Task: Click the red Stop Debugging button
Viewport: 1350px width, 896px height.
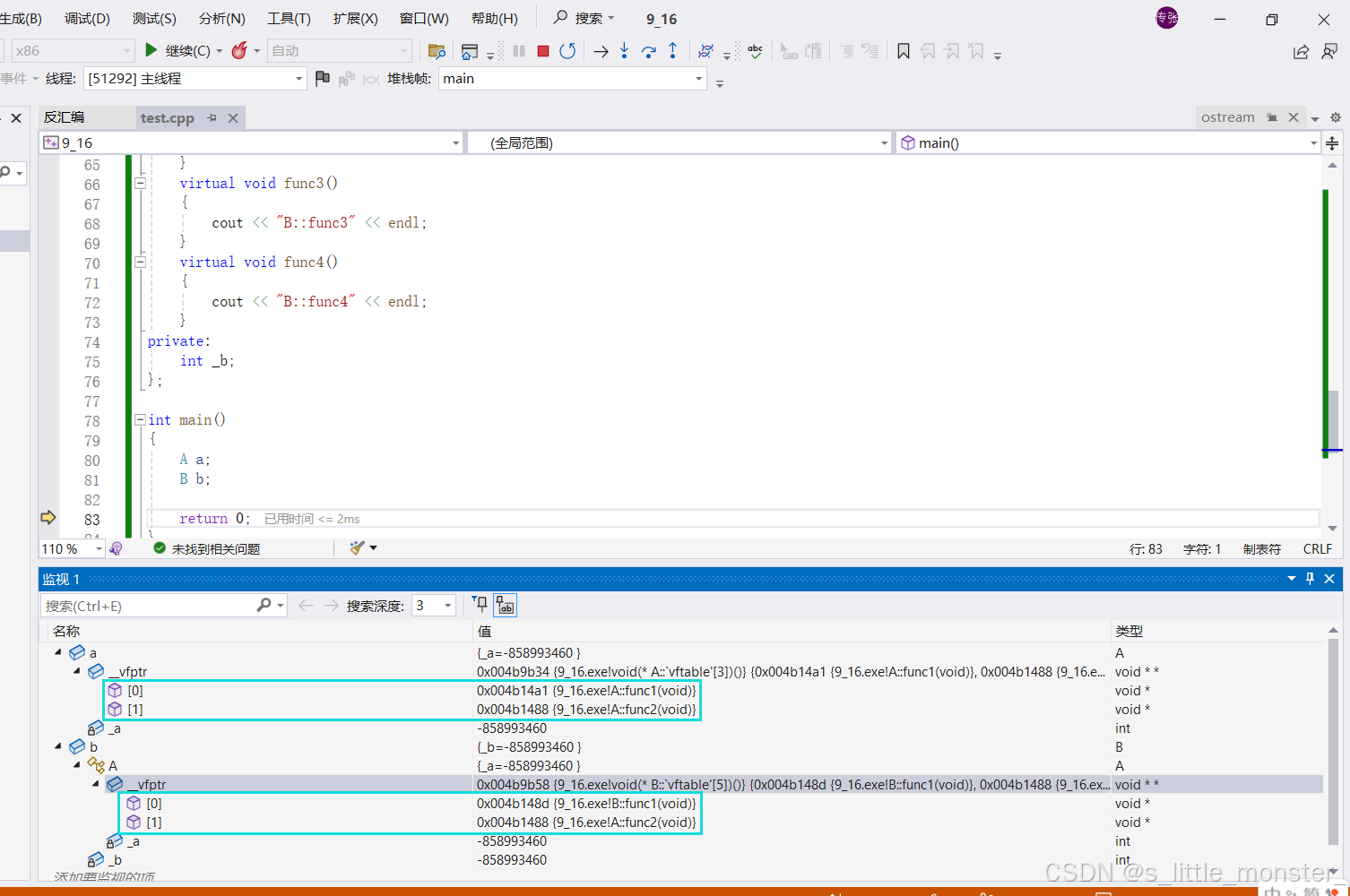Action: (x=542, y=51)
